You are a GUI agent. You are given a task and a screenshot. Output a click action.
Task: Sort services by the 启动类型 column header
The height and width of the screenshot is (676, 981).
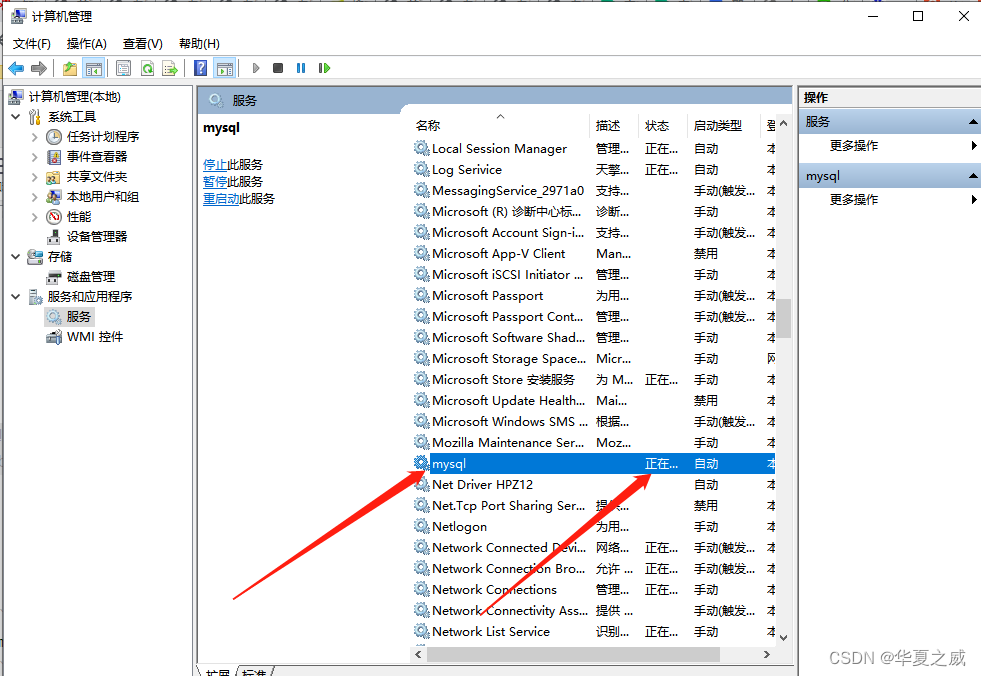click(717, 125)
